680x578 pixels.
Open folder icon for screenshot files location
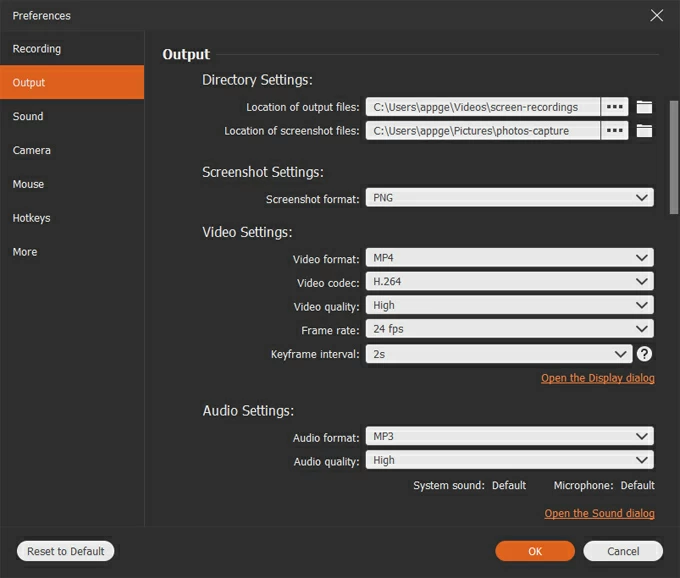pyautogui.click(x=644, y=131)
